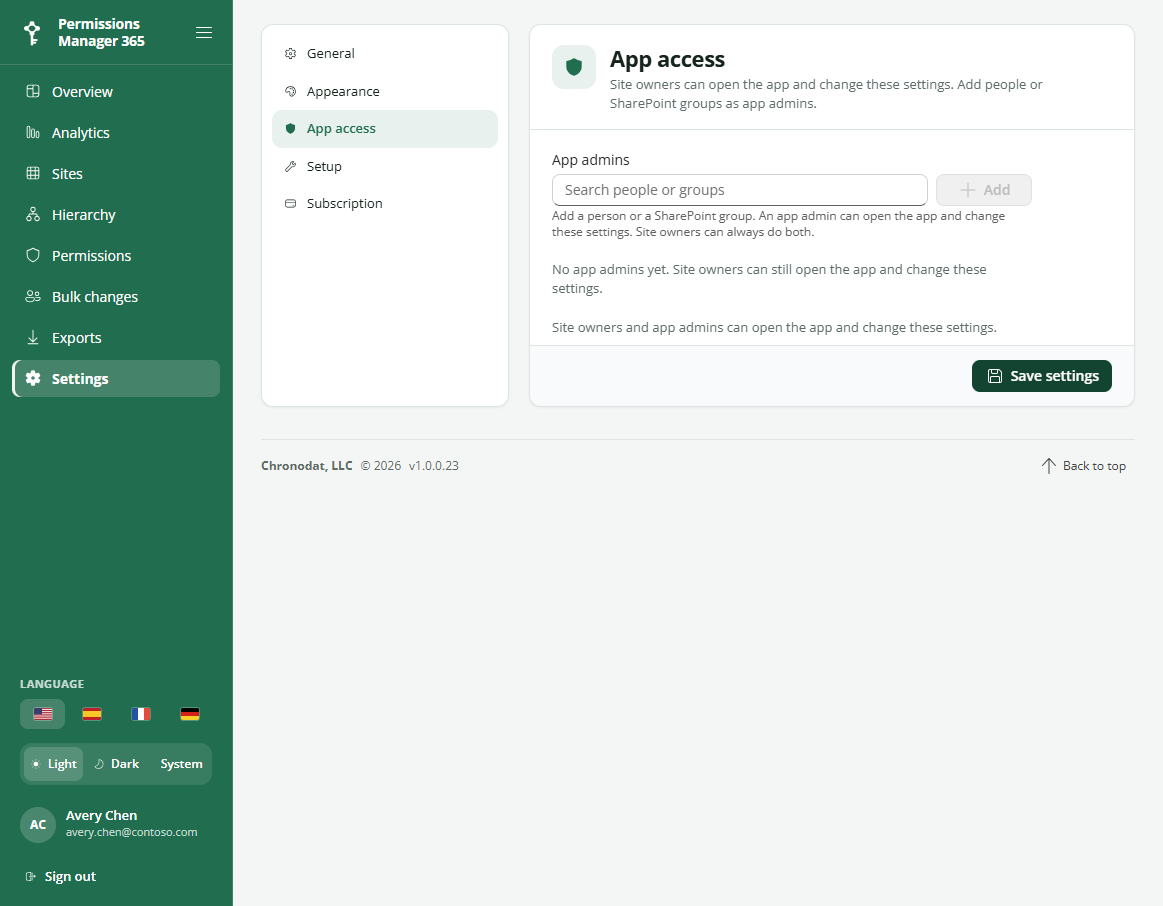Select the Settings menu item
1163x906 pixels.
pos(116,379)
